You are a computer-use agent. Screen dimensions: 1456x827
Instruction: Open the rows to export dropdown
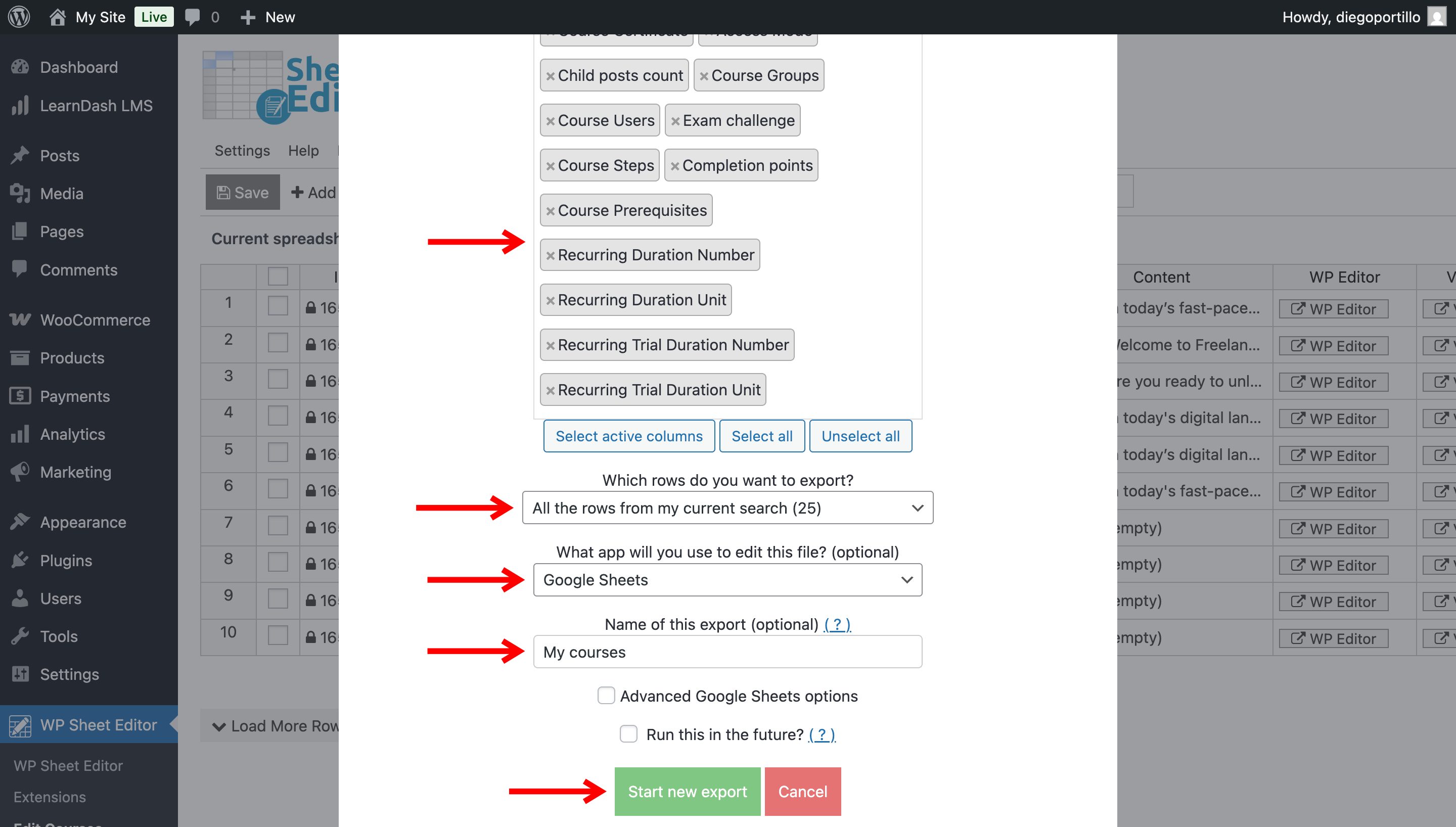[x=727, y=507]
